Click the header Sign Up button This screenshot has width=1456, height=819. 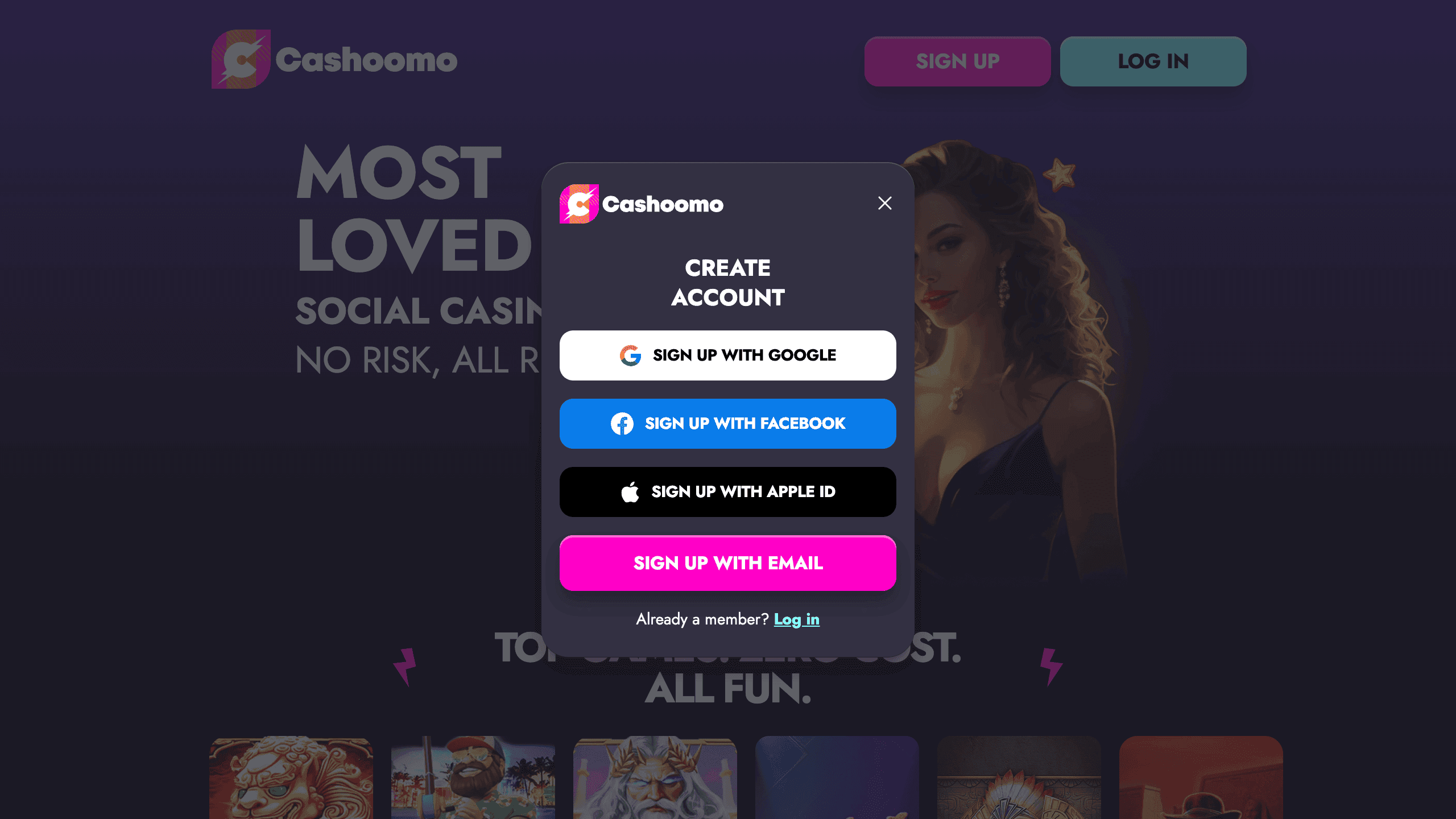(x=958, y=61)
